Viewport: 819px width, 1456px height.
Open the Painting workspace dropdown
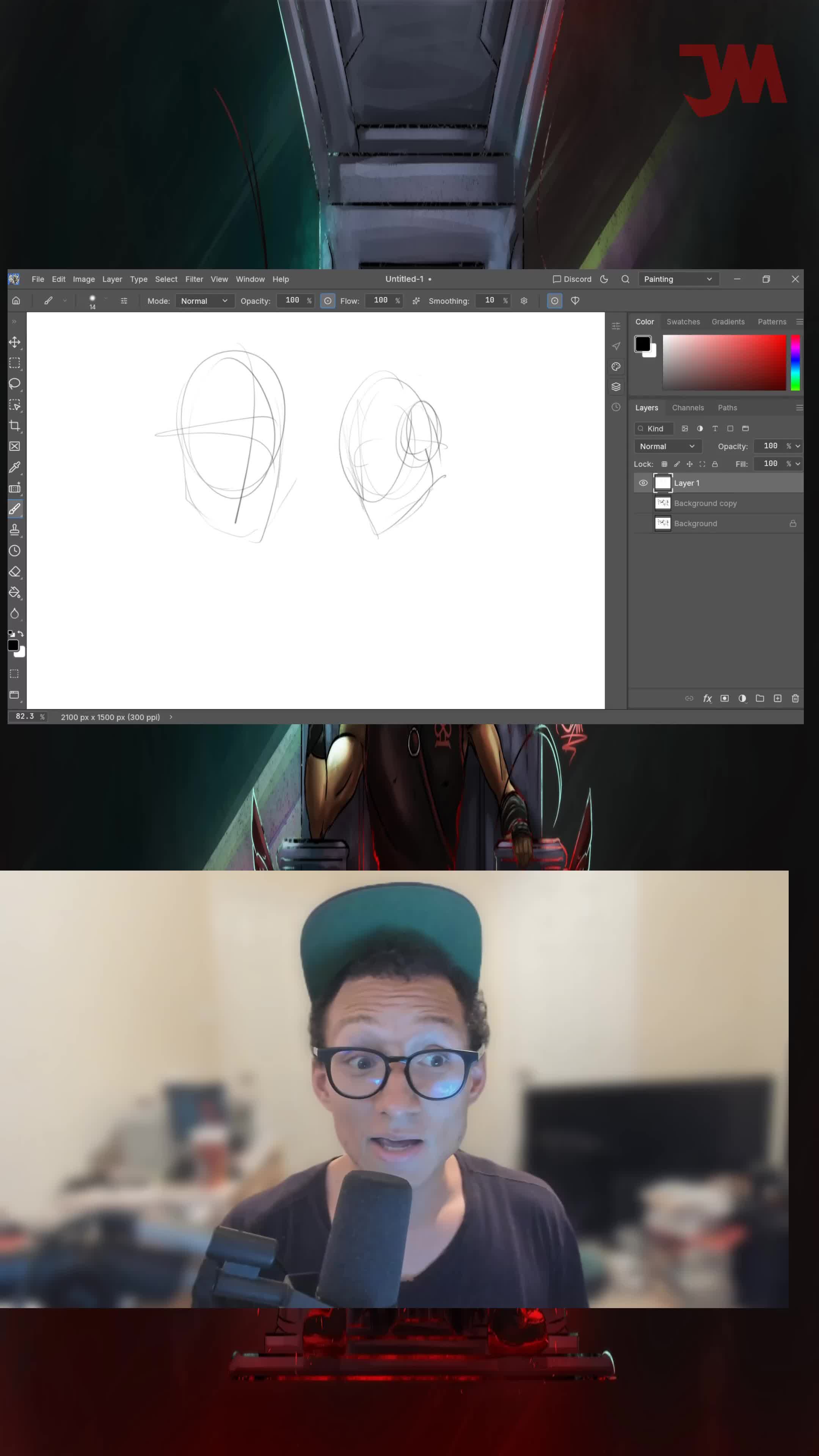click(678, 279)
